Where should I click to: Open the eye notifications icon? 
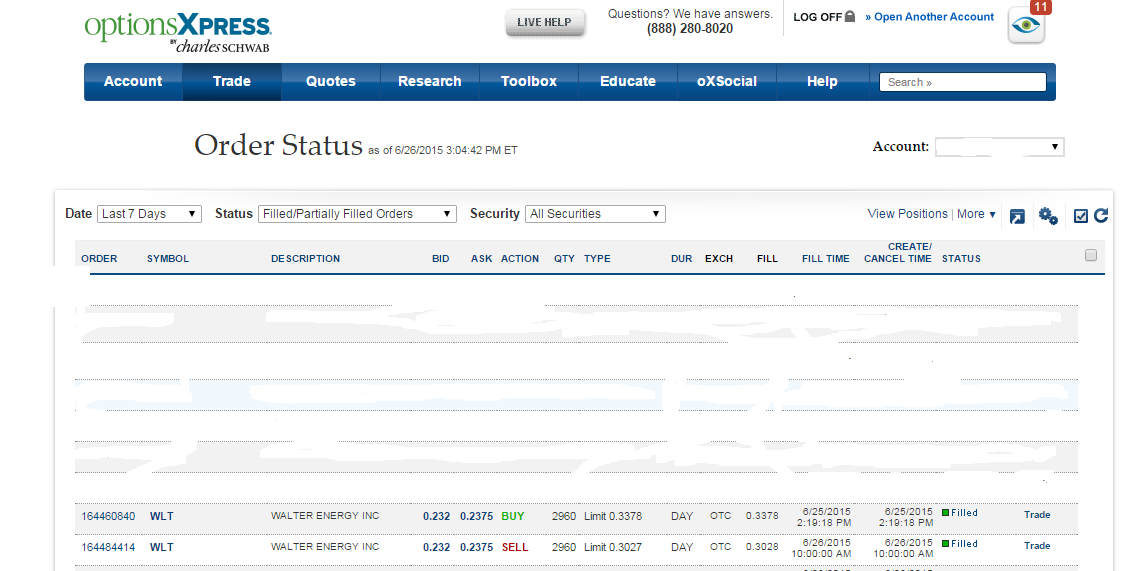click(1027, 26)
